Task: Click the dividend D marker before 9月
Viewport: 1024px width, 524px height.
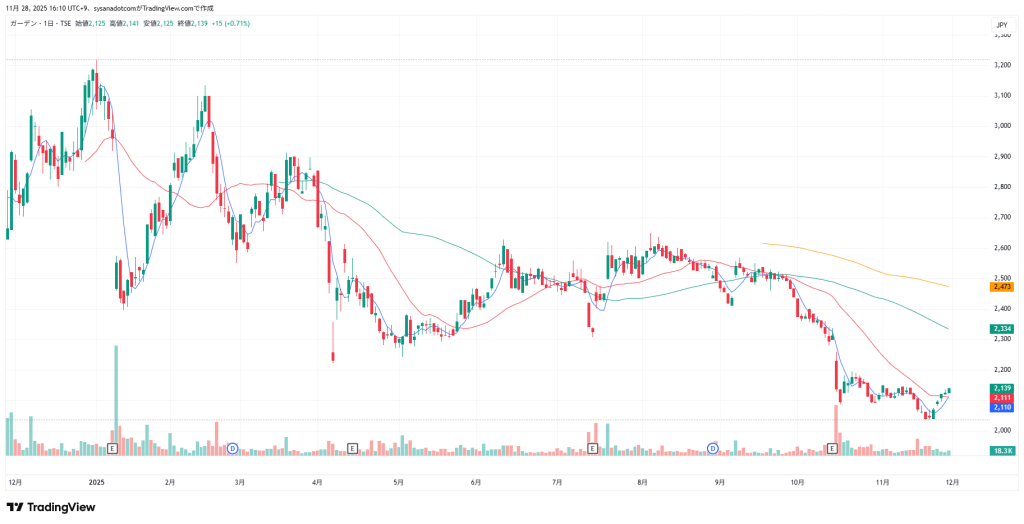Action: pyautogui.click(x=713, y=449)
